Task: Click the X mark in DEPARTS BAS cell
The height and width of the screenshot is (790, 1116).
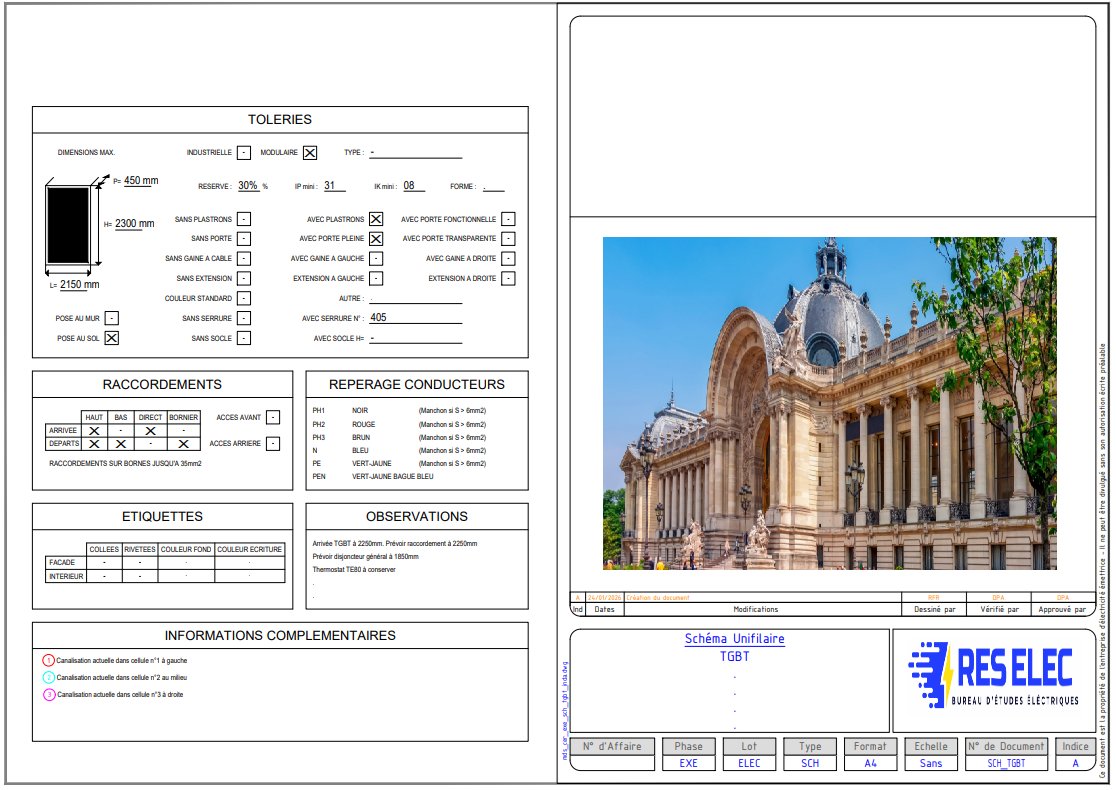Action: point(120,443)
